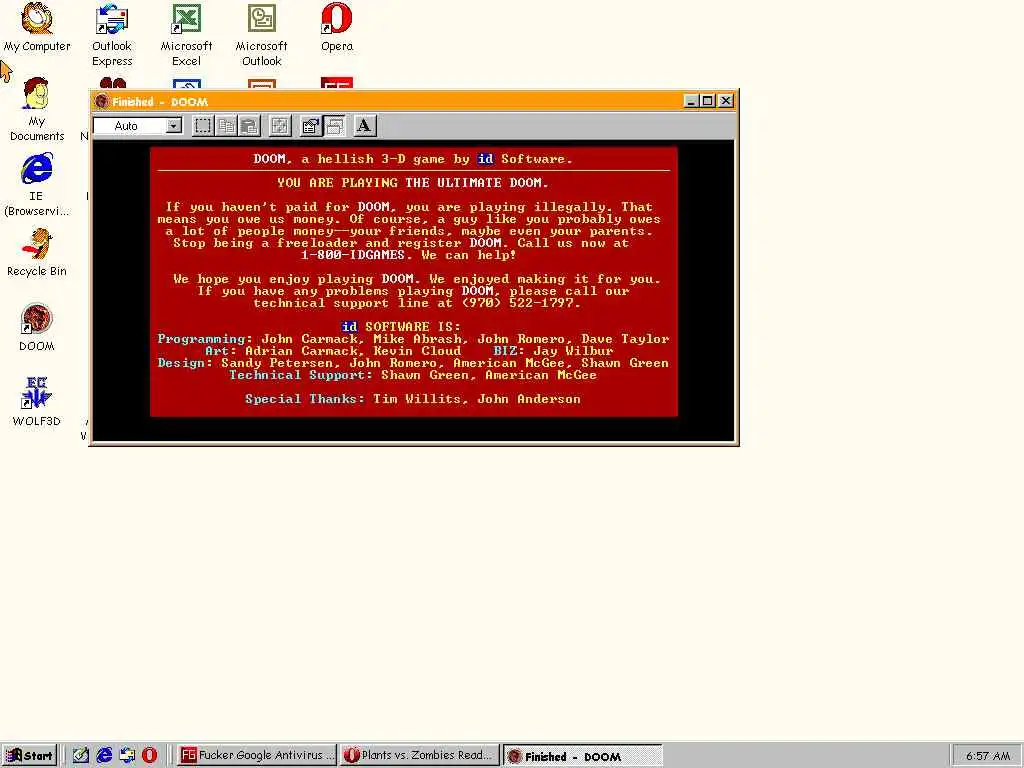Click the '1-800-IDGAMES. We can help!' line
The height and width of the screenshot is (768, 1024).
409,255
